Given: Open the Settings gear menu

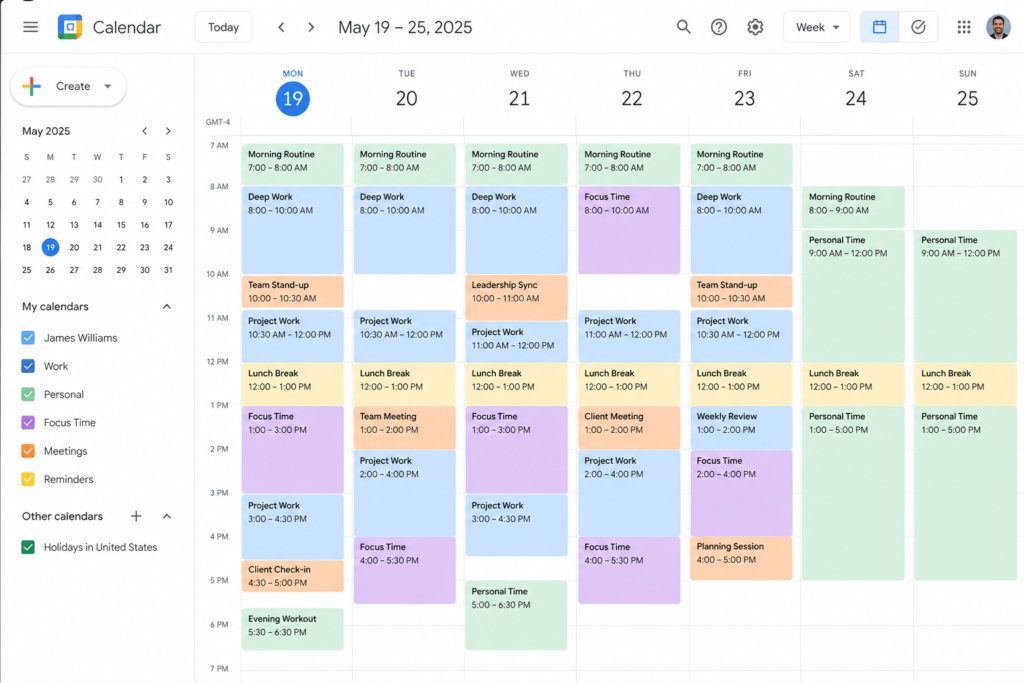Looking at the screenshot, I should click(755, 27).
